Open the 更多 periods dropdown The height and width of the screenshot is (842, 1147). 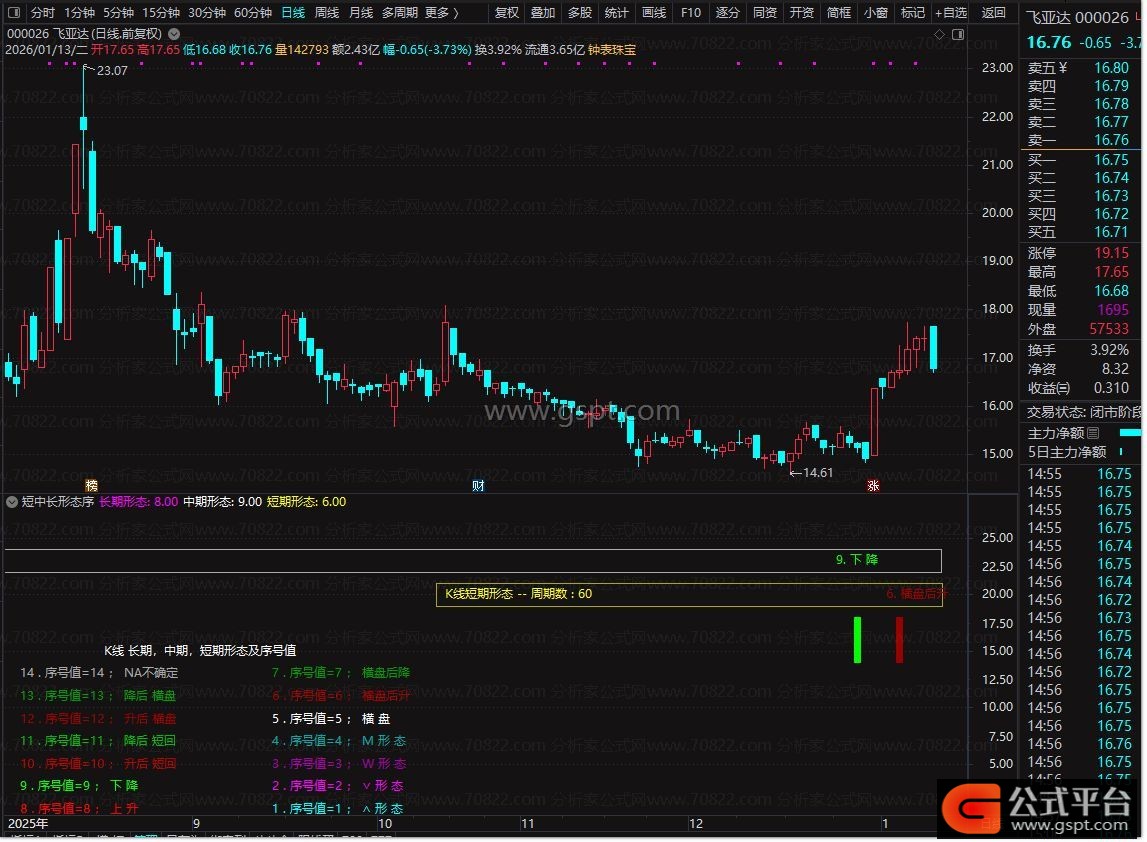(x=441, y=13)
